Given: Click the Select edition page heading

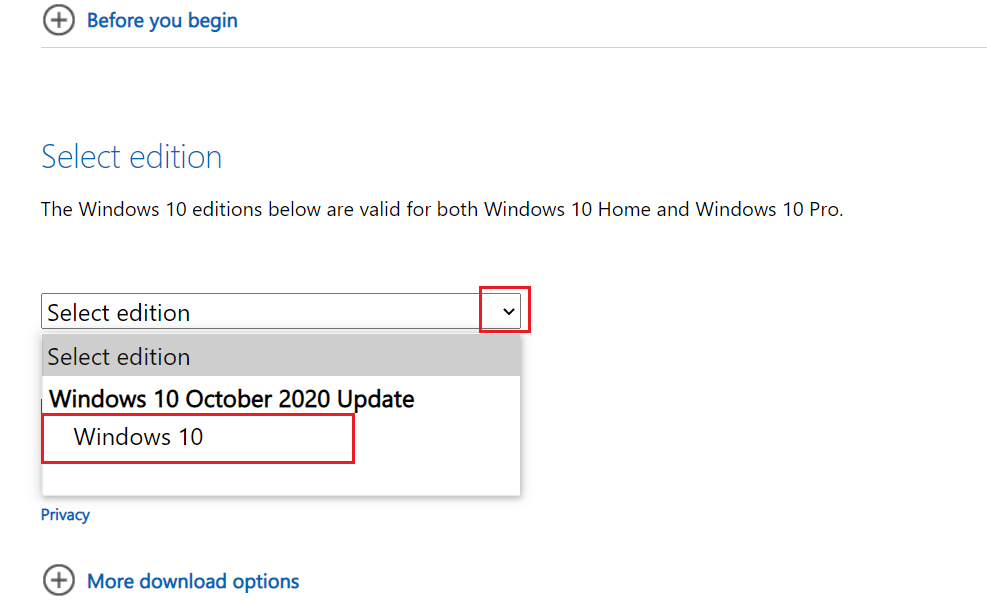Looking at the screenshot, I should coord(132,157).
